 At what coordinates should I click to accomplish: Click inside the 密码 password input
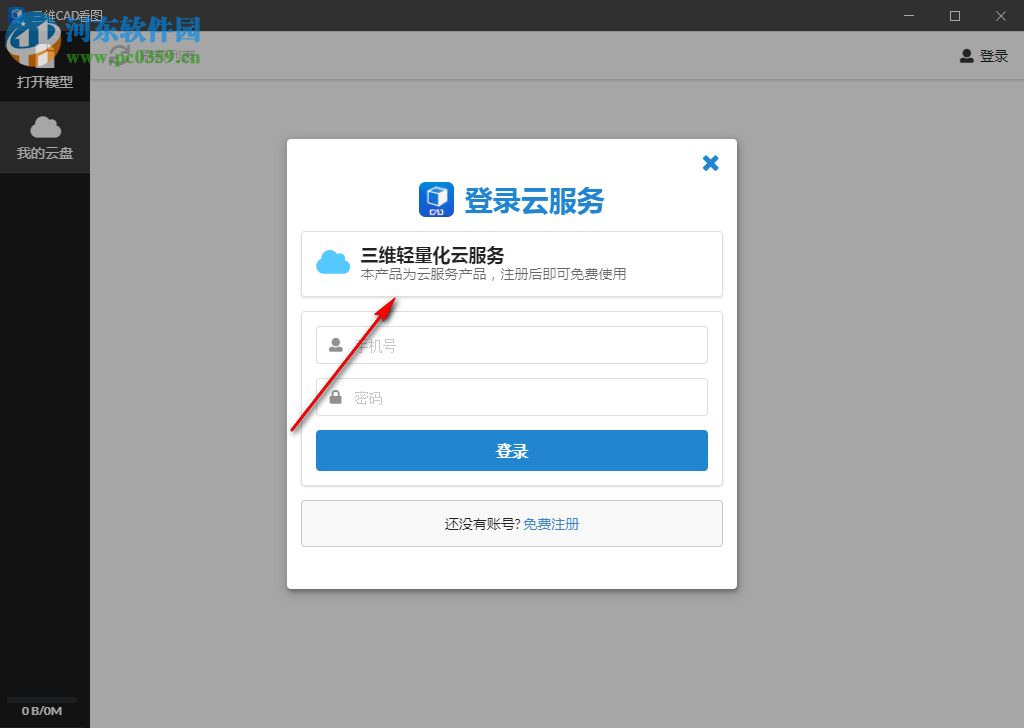point(511,396)
